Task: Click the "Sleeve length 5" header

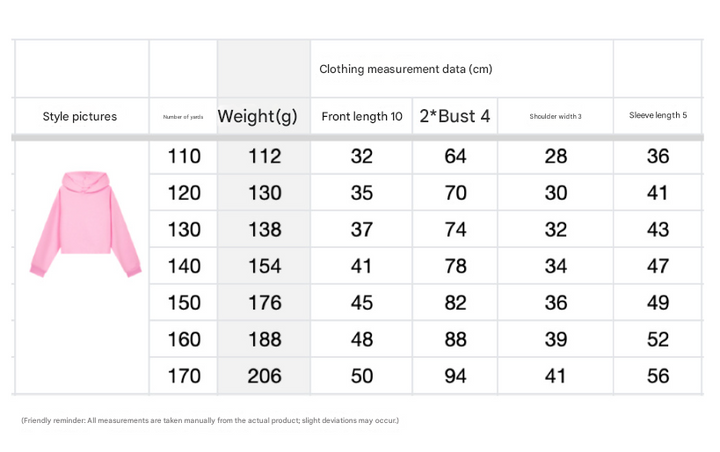Action: [658, 116]
